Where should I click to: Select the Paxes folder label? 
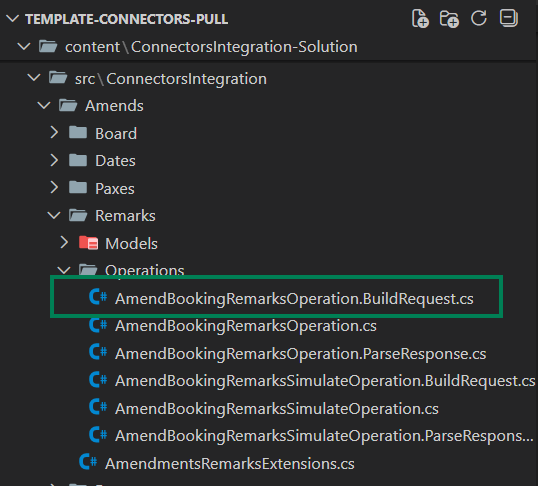[115, 189]
